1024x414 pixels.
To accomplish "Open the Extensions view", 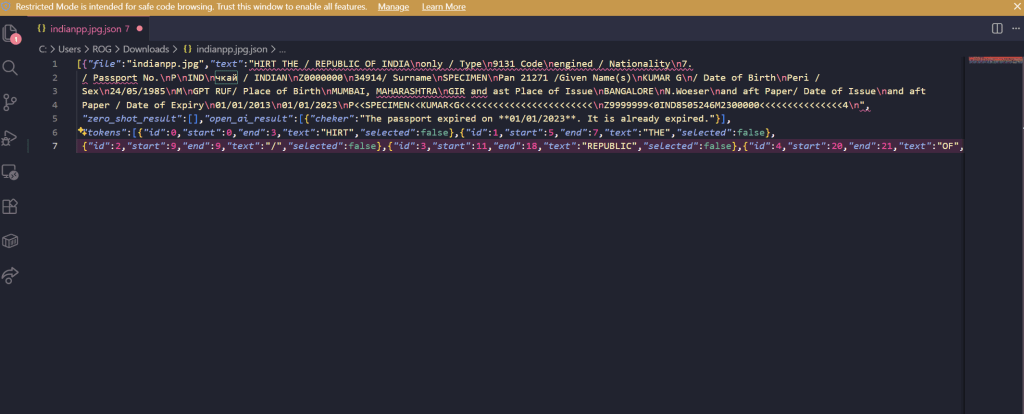I will [x=12, y=206].
